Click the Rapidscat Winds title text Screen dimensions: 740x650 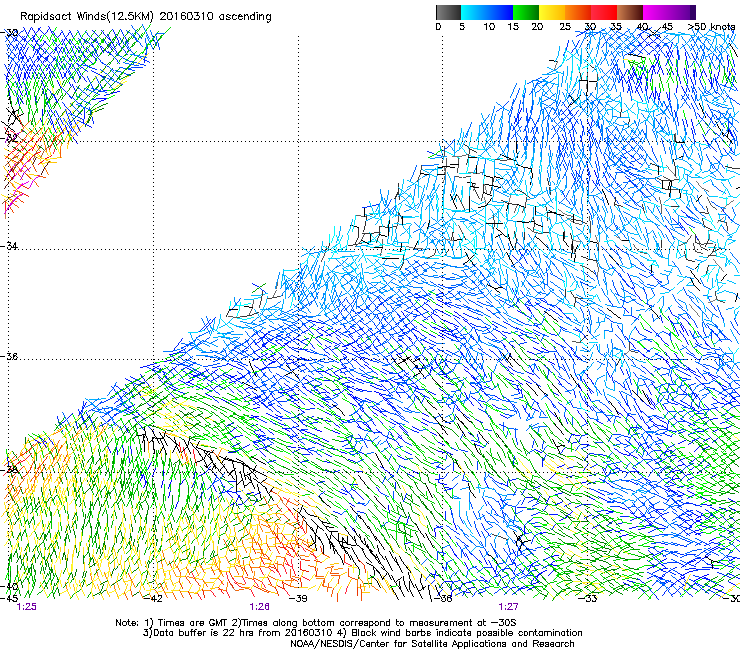coord(146,17)
